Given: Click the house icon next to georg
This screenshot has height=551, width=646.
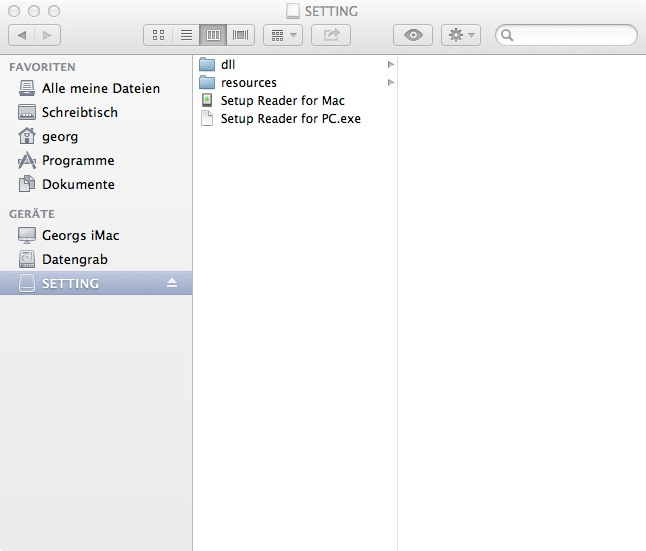Looking at the screenshot, I should tap(27, 136).
